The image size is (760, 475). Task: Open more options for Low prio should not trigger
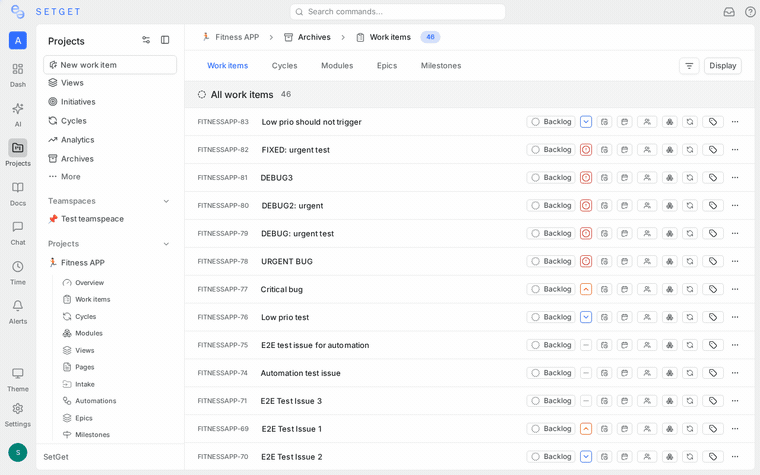coord(735,122)
